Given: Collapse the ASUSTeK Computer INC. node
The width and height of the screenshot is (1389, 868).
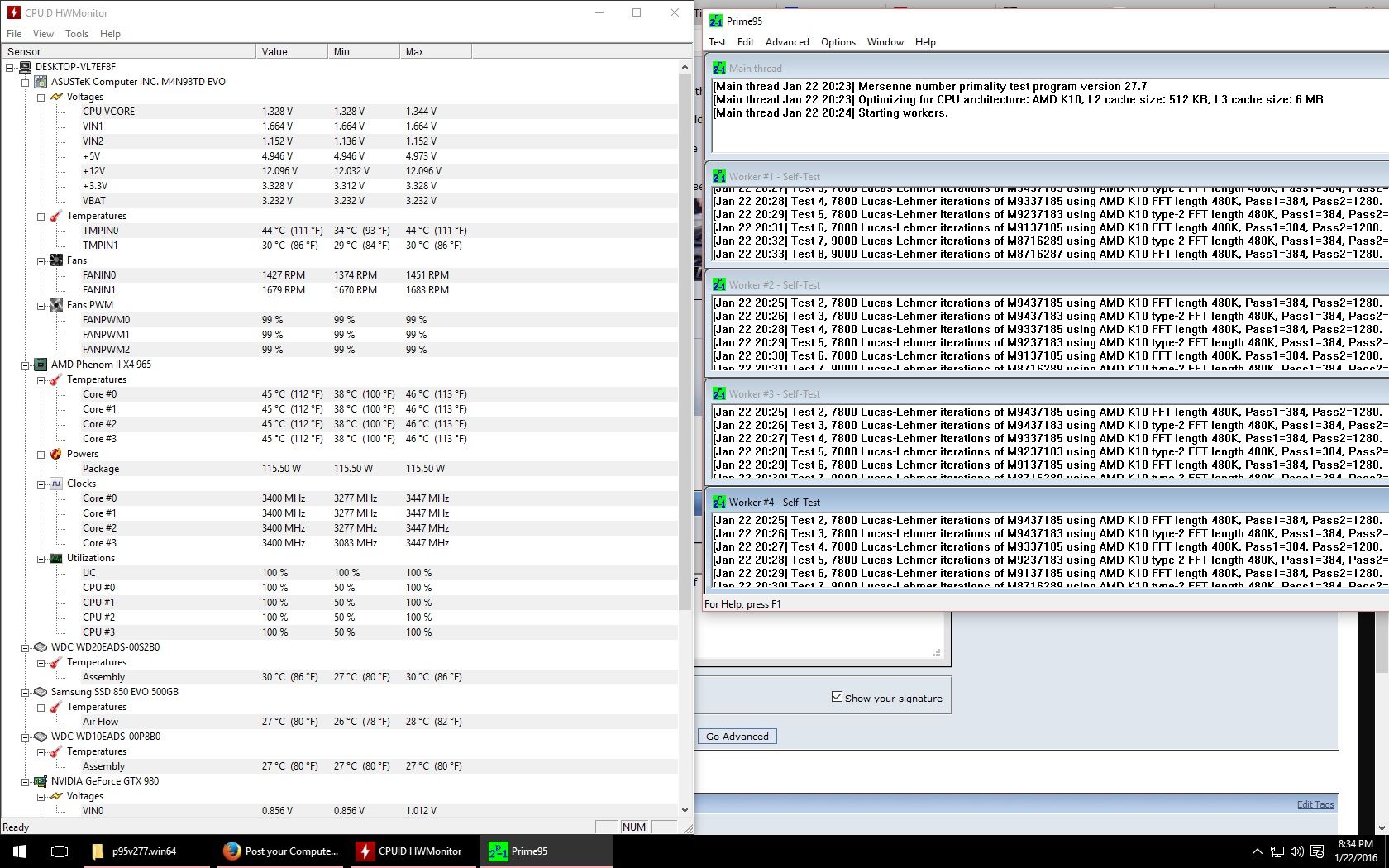Looking at the screenshot, I should click(x=25, y=82).
